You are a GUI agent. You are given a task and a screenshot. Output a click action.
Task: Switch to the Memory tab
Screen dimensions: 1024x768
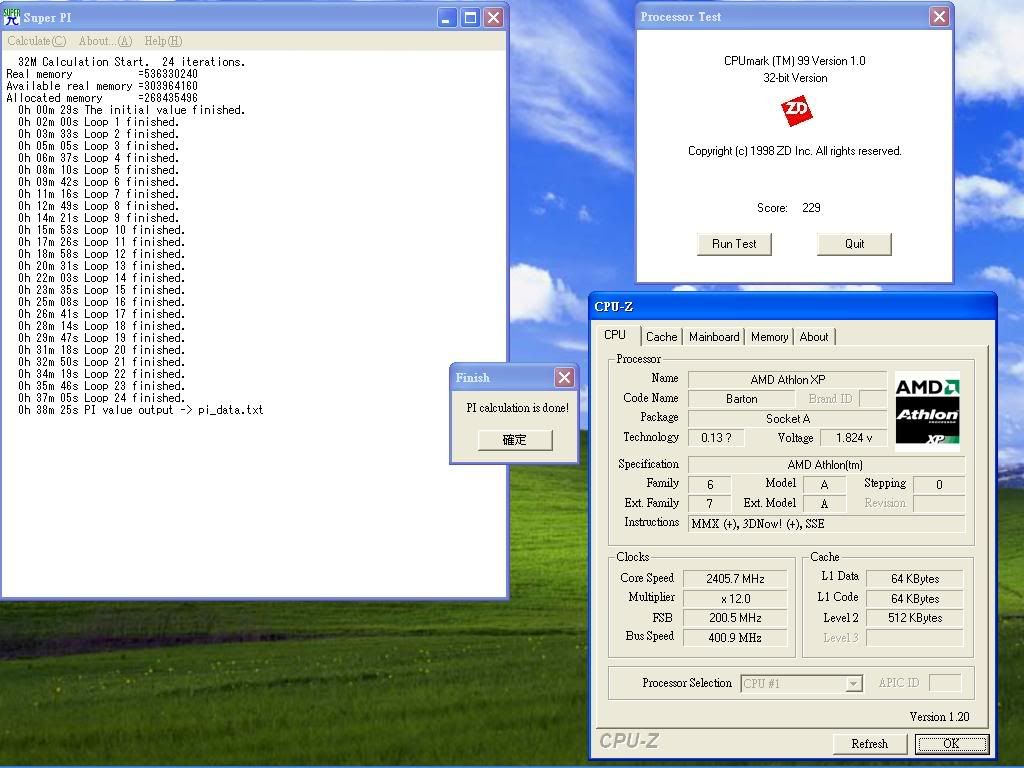point(769,337)
